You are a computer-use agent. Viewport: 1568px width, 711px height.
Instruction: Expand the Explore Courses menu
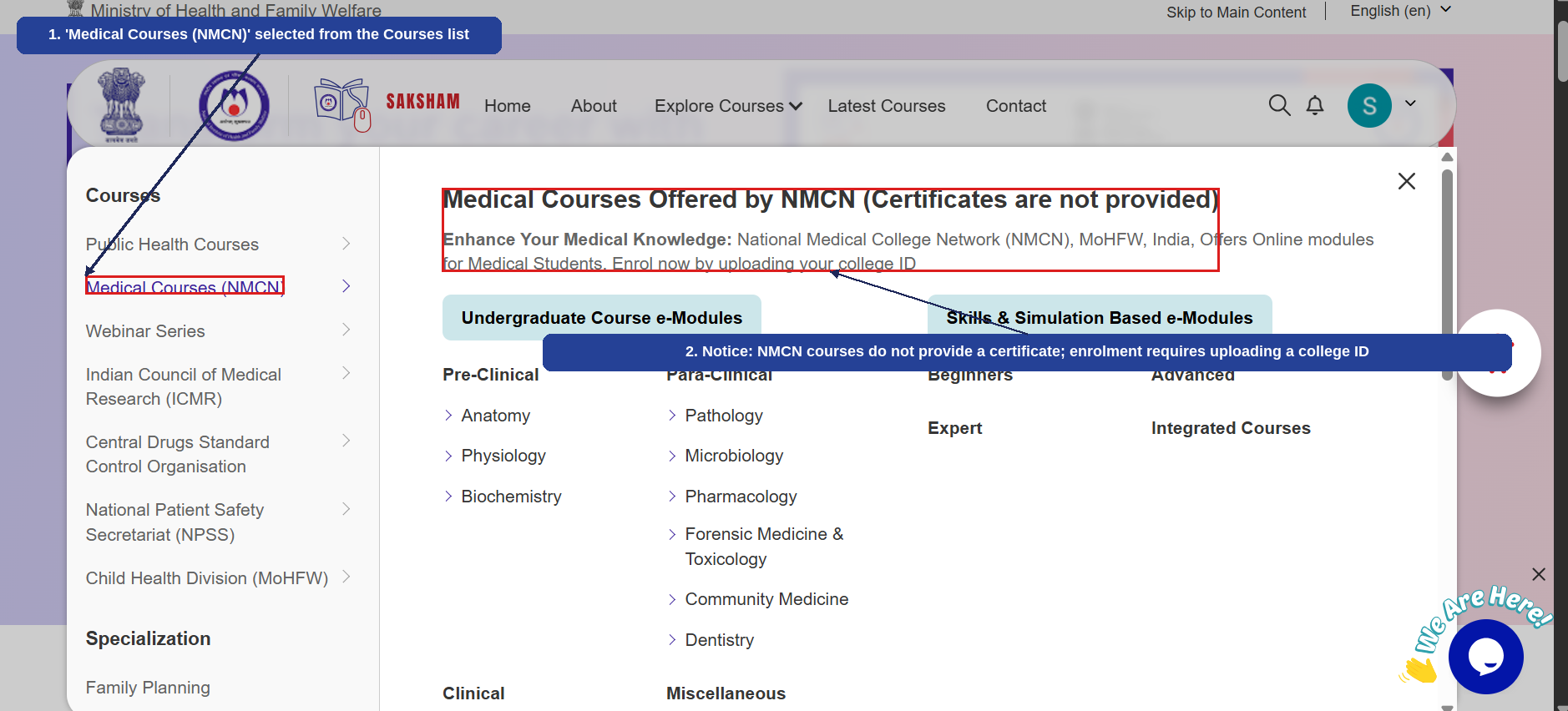point(728,106)
